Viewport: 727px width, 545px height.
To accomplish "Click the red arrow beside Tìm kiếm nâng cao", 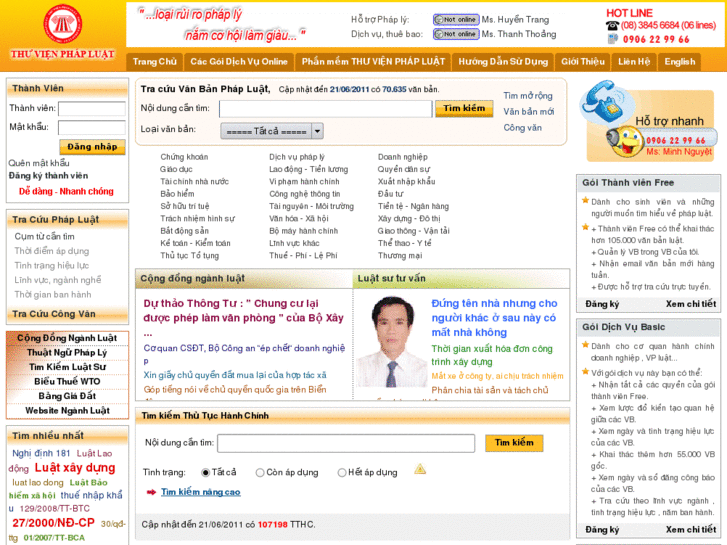I will (x=150, y=492).
